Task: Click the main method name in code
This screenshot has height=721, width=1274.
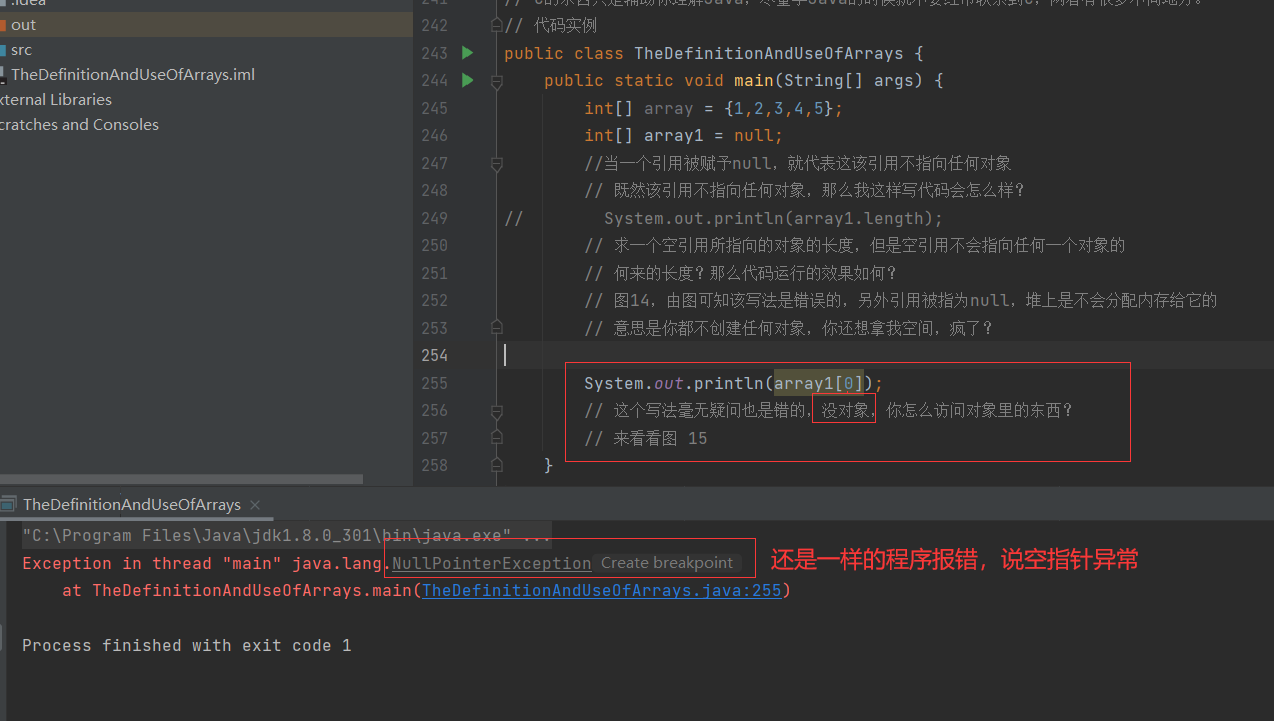Action: point(754,80)
